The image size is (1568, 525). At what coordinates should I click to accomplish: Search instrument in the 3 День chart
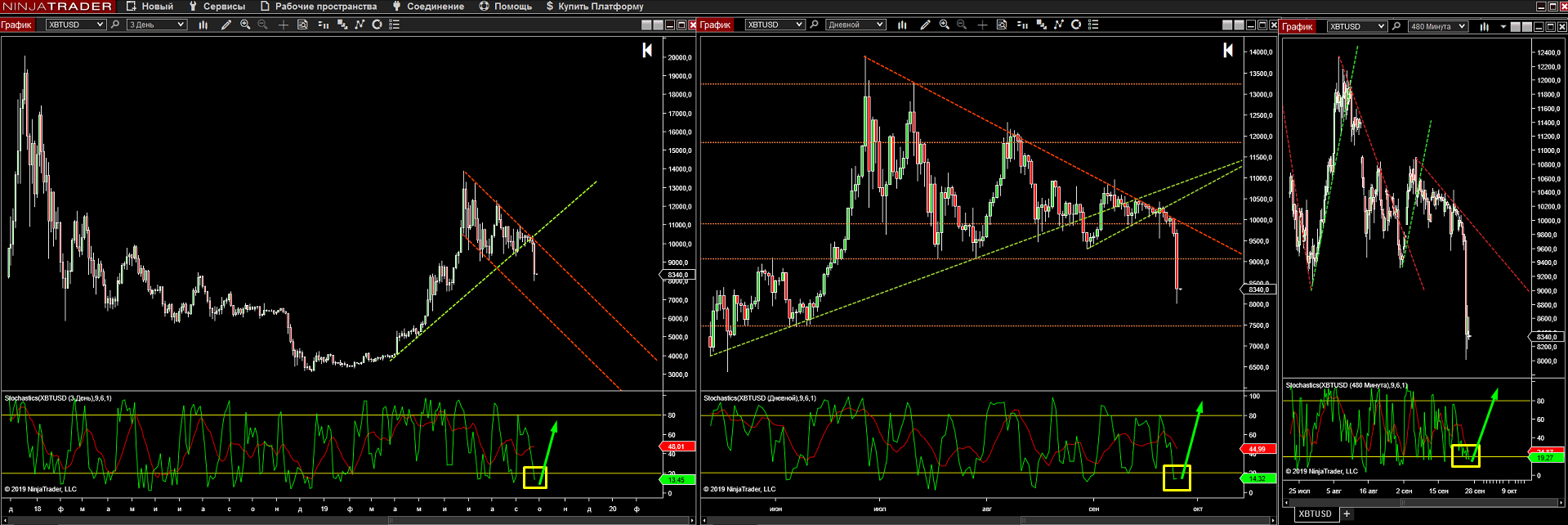[x=115, y=25]
